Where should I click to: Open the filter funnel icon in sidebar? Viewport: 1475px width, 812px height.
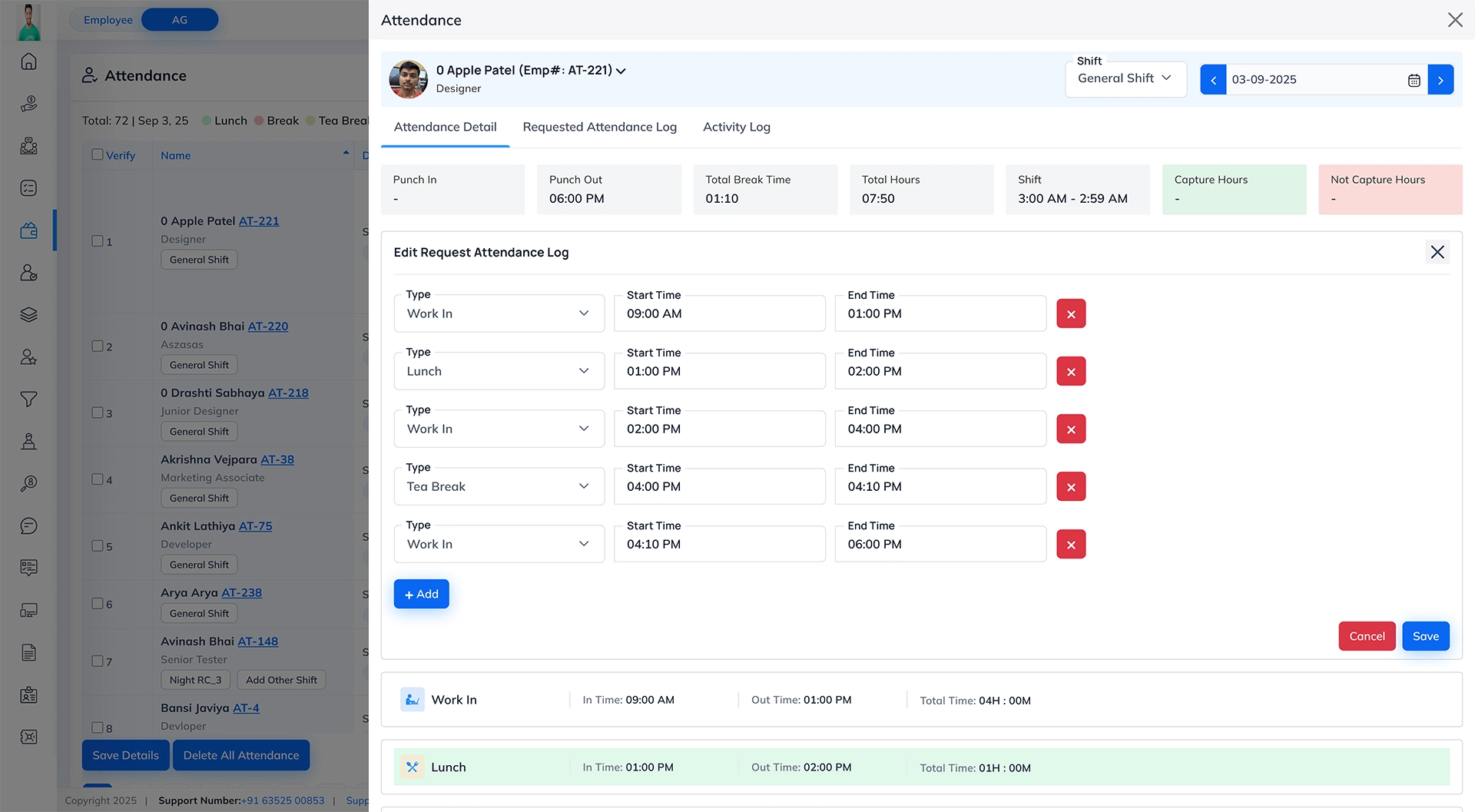(x=28, y=399)
